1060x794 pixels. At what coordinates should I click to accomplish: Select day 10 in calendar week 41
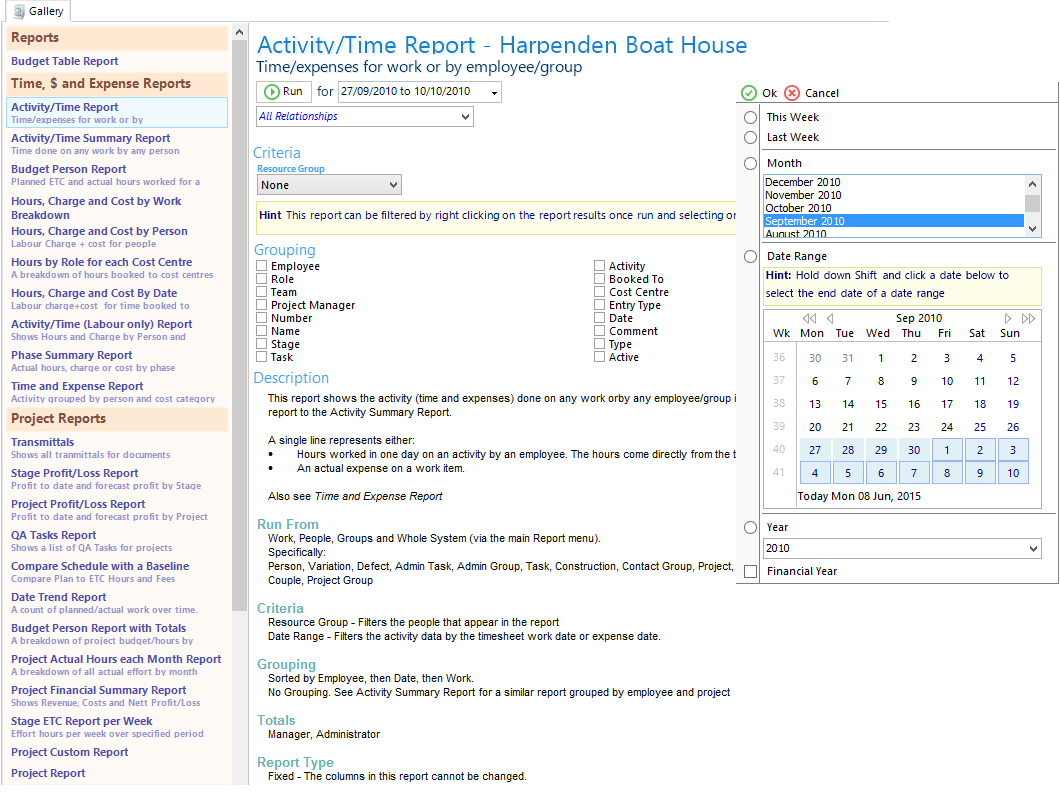tap(1013, 473)
